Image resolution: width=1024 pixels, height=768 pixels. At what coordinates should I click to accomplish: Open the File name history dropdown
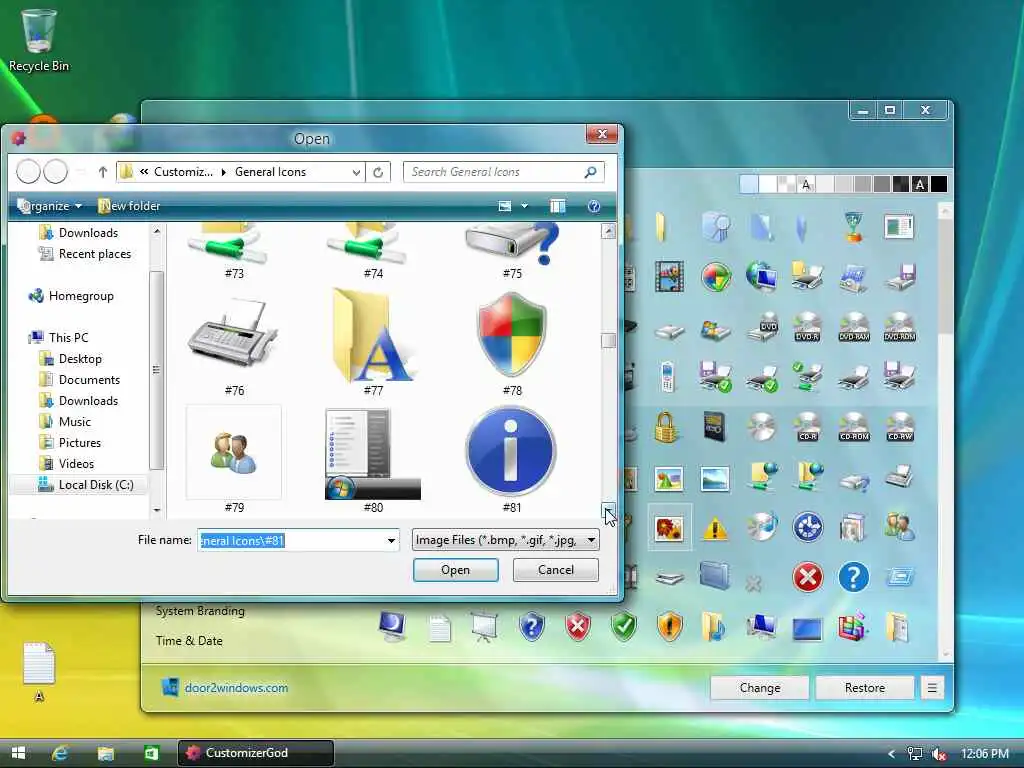pyautogui.click(x=391, y=540)
